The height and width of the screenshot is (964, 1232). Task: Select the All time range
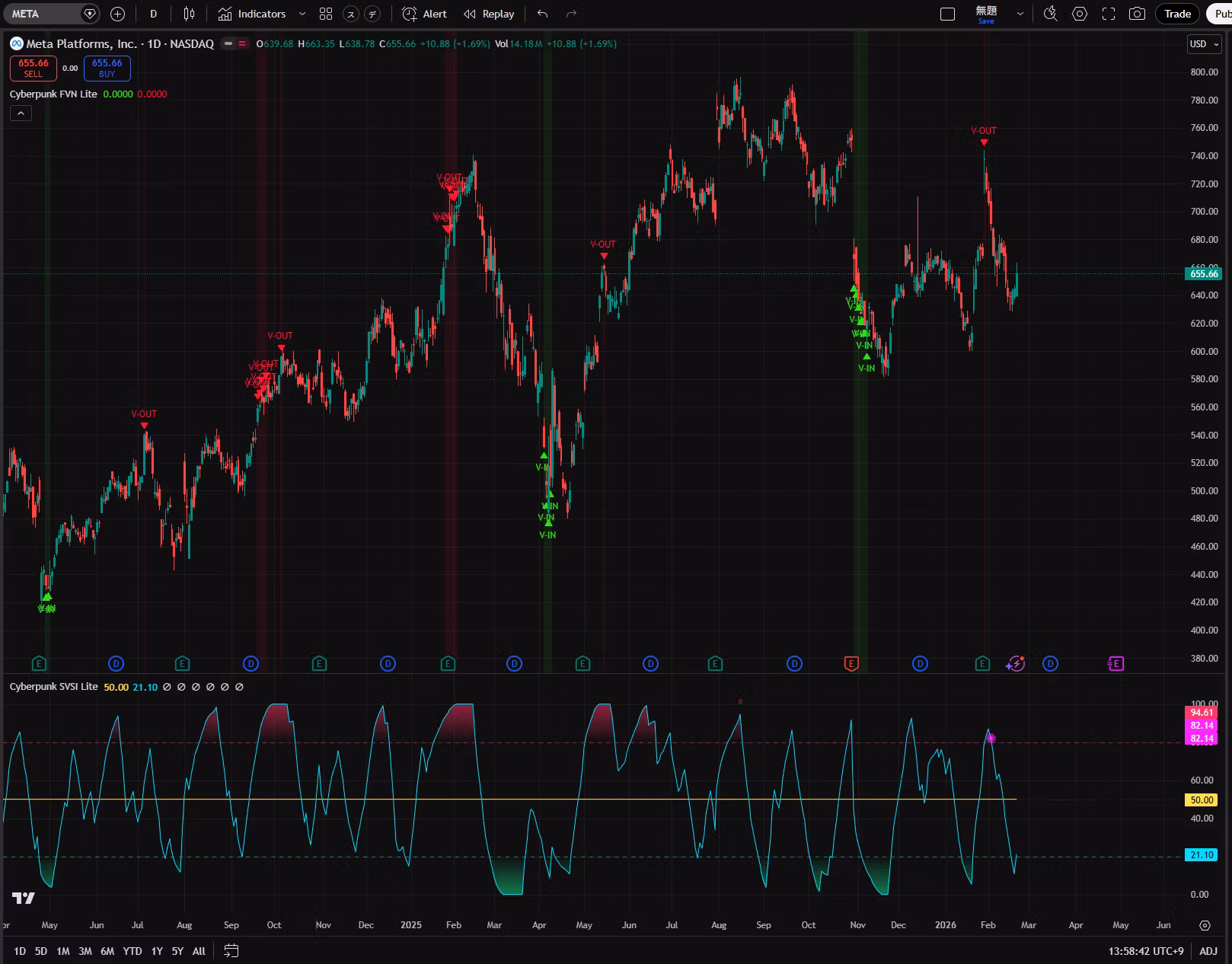199,951
